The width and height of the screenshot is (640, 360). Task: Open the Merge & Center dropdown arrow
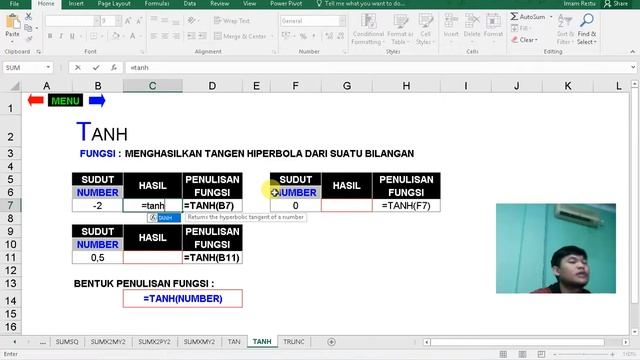(x=272, y=36)
